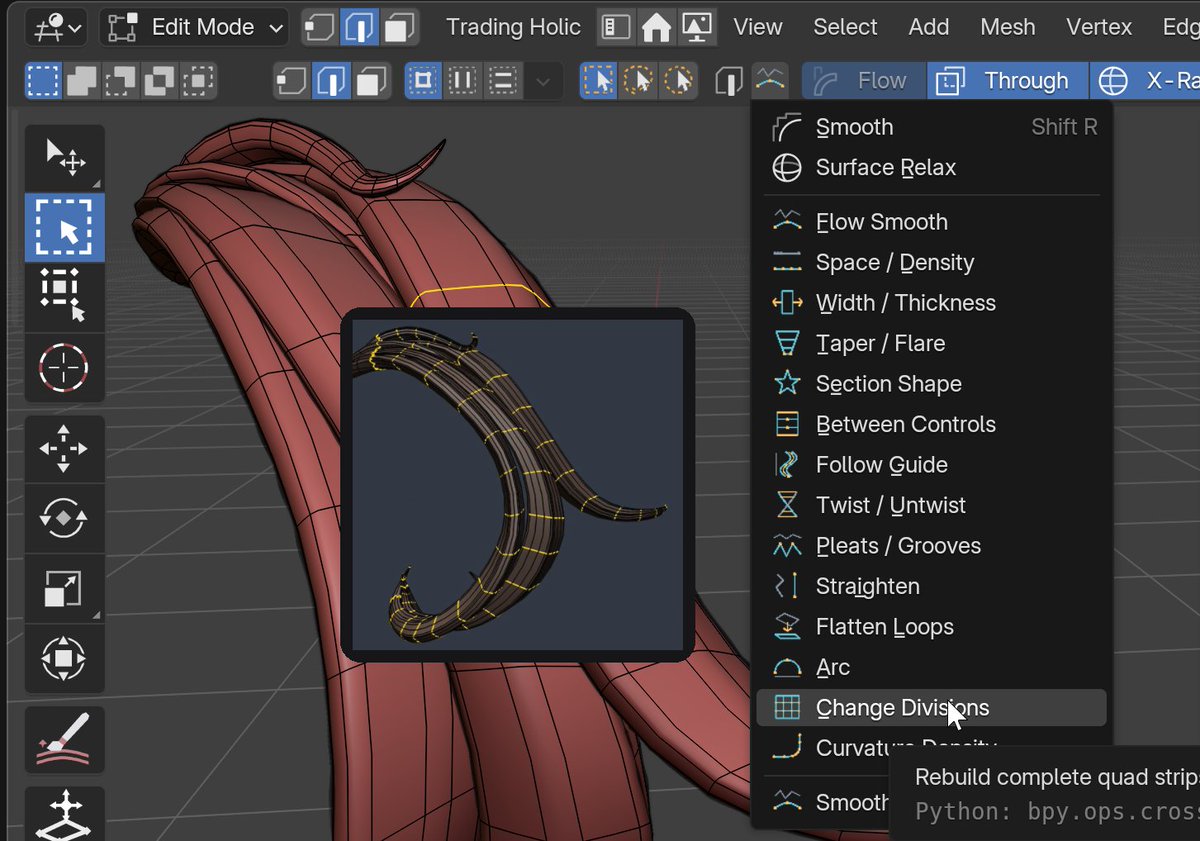
Task: Expand the small chevron dropdown in tool settings
Action: [543, 80]
